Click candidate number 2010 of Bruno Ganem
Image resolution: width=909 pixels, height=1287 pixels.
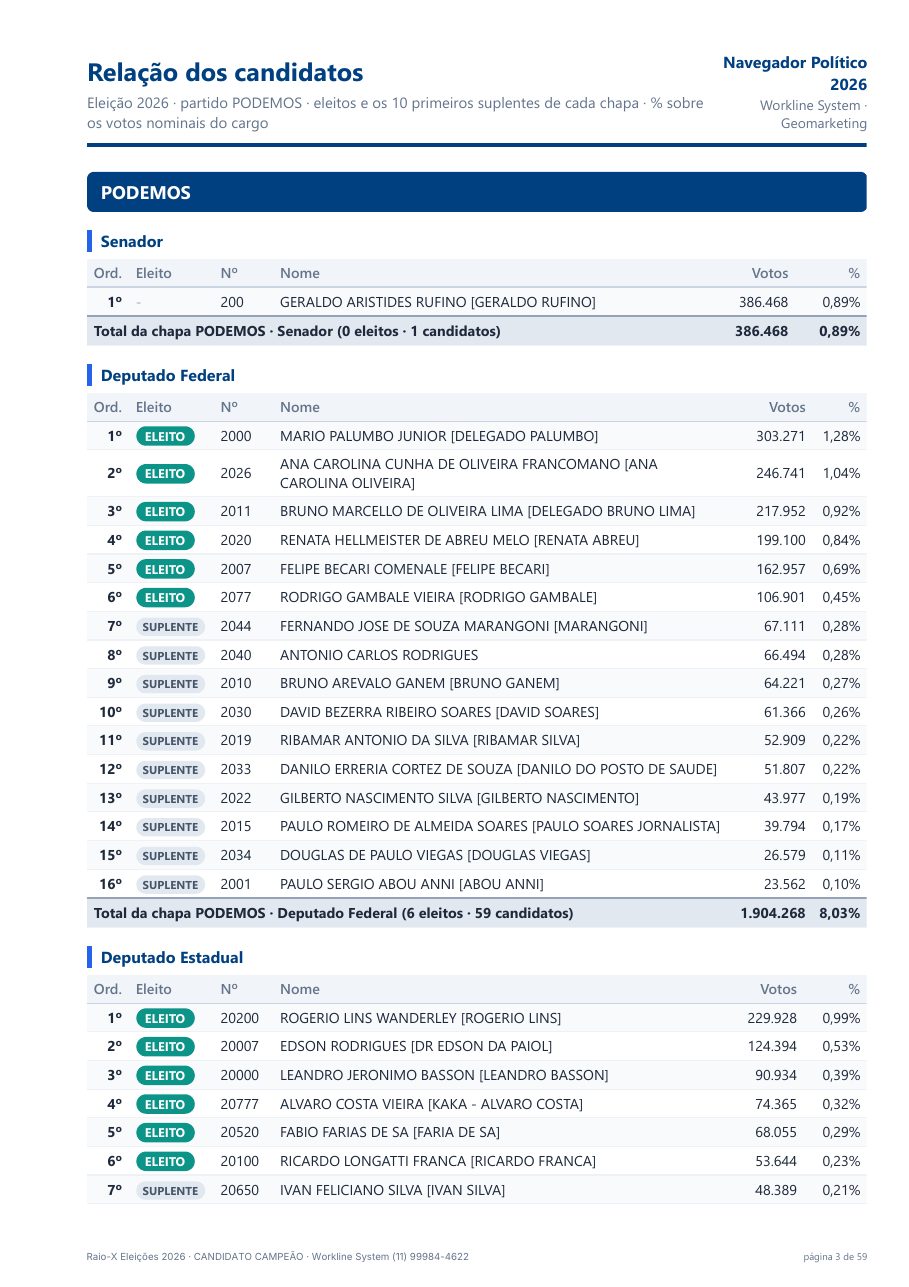click(x=236, y=683)
